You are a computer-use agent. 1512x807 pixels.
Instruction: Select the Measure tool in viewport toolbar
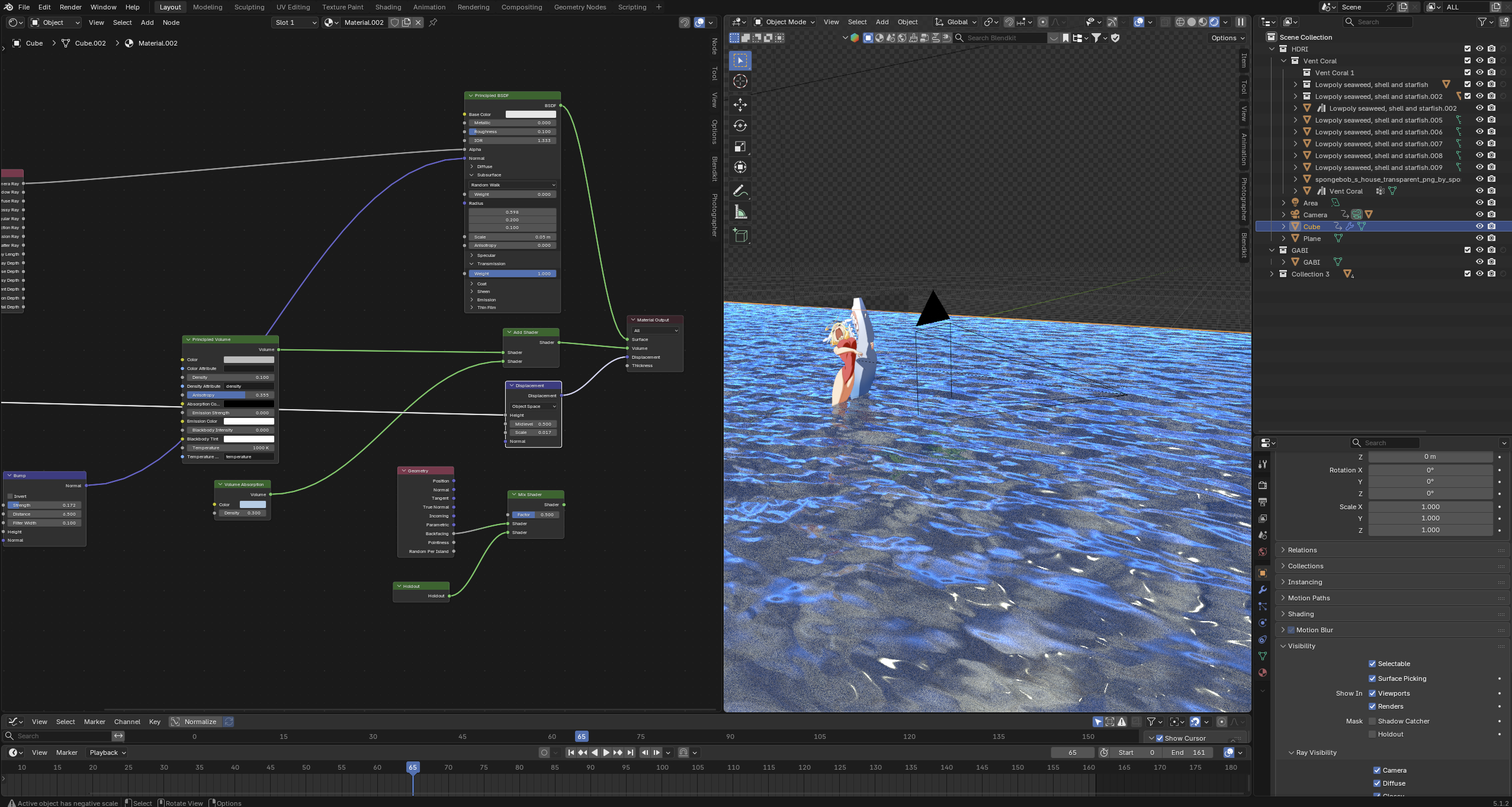point(740,212)
